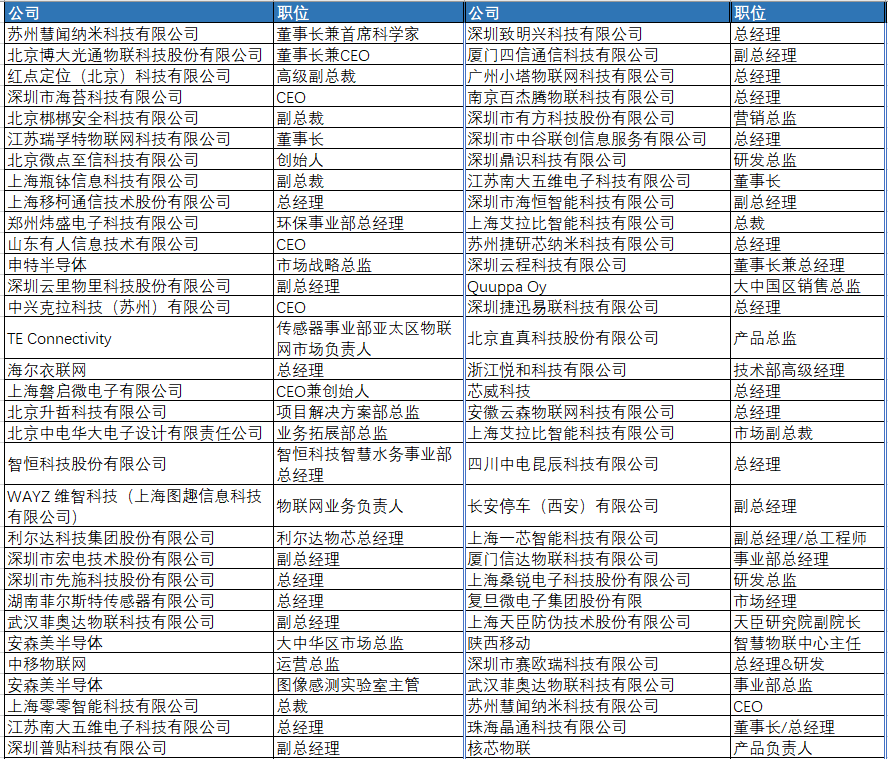888x759 pixels.
Task: Select 中兴克拉科技（苏州）有限公司
Action: (x=138, y=306)
